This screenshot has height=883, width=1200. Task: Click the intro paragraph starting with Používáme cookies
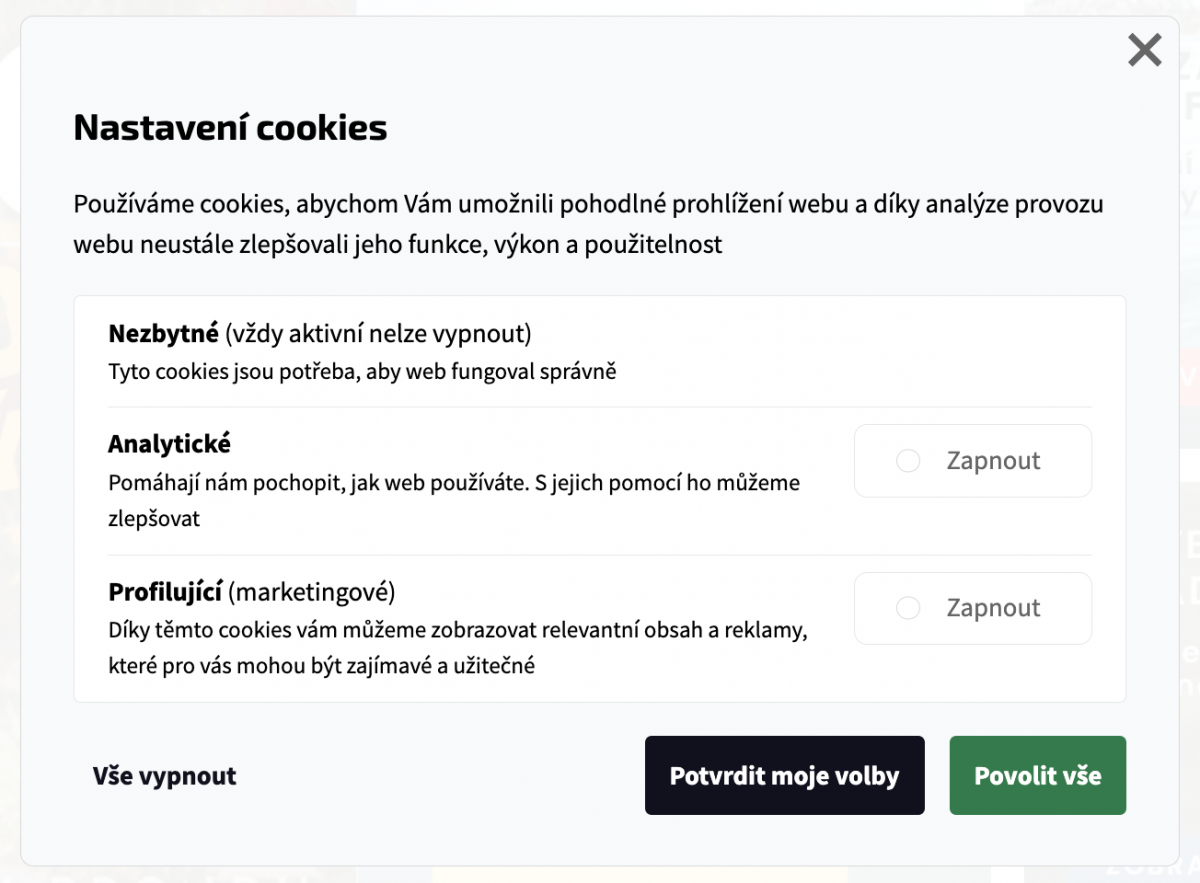pos(588,224)
